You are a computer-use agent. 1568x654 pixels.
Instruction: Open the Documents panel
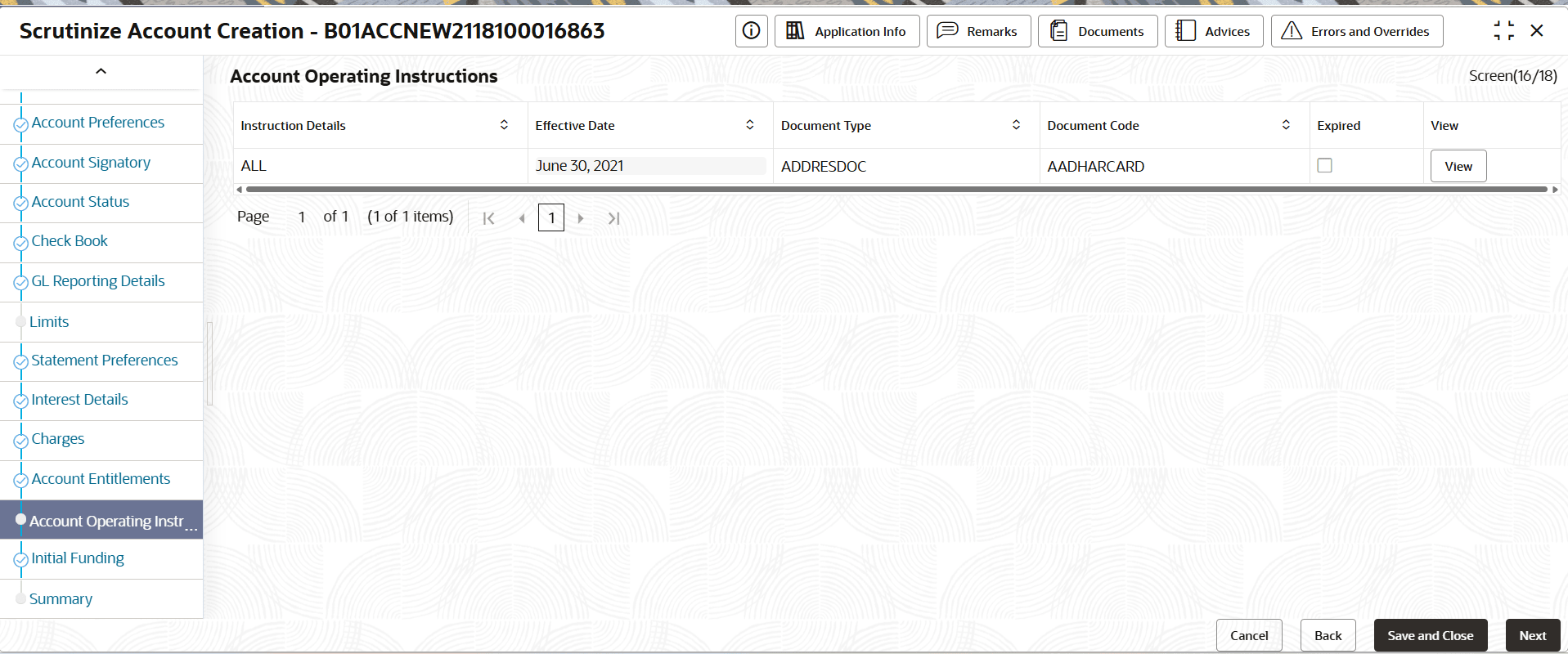tap(1098, 31)
